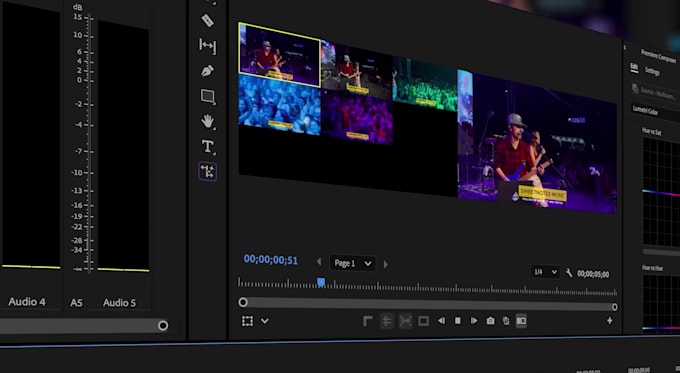This screenshot has height=373, width=680.
Task: Click the monitor time ruler tick marks
Action: tap(427, 288)
